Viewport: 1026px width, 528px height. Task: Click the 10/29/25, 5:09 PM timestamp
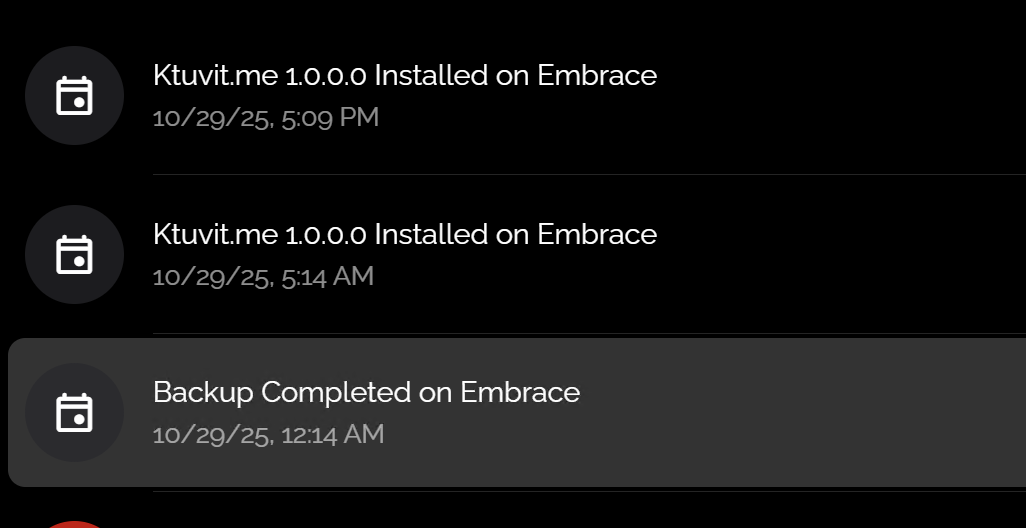(266, 118)
